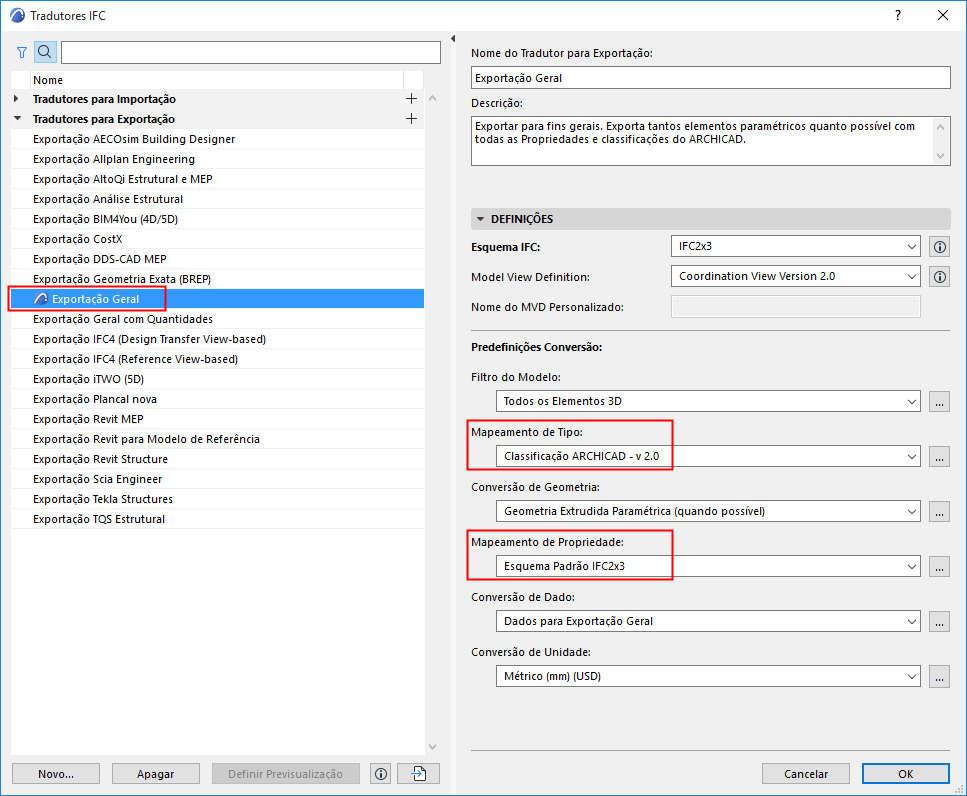This screenshot has height=796, width=967.
Task: Select Exportação TQS Estrutural
Action: (217, 519)
